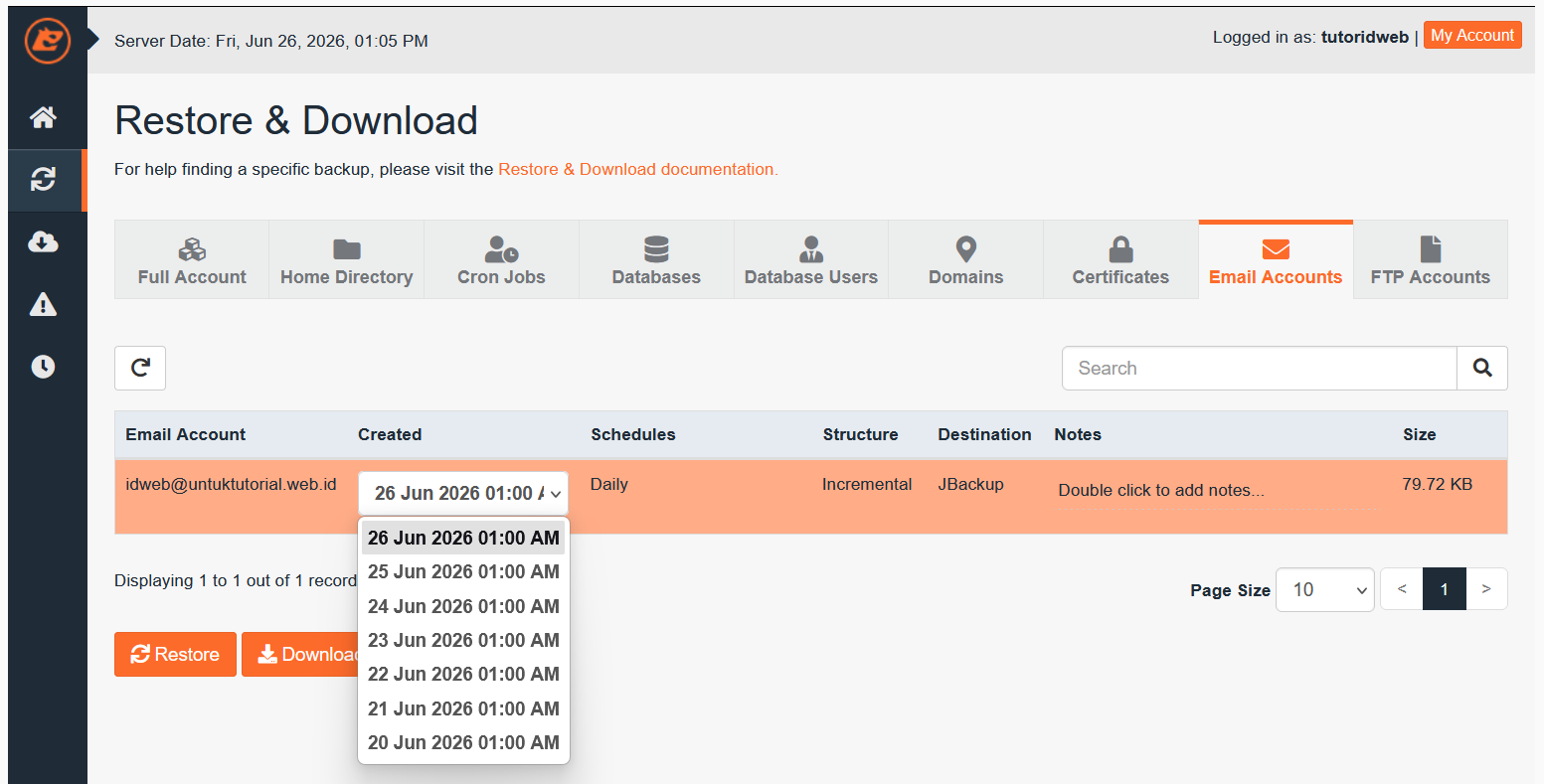Click page number 1

pyautogui.click(x=1445, y=589)
